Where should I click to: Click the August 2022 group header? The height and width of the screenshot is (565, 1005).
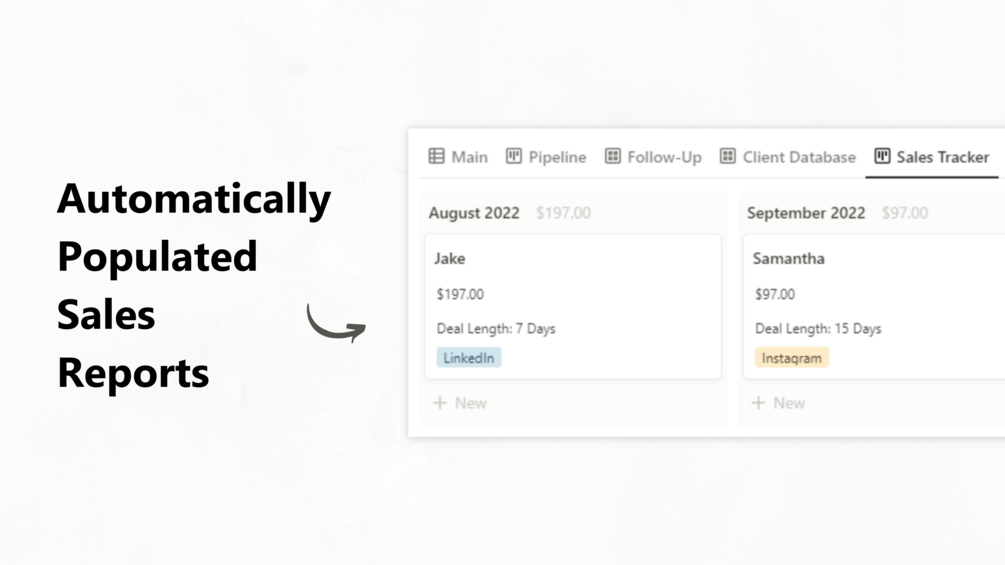474,213
